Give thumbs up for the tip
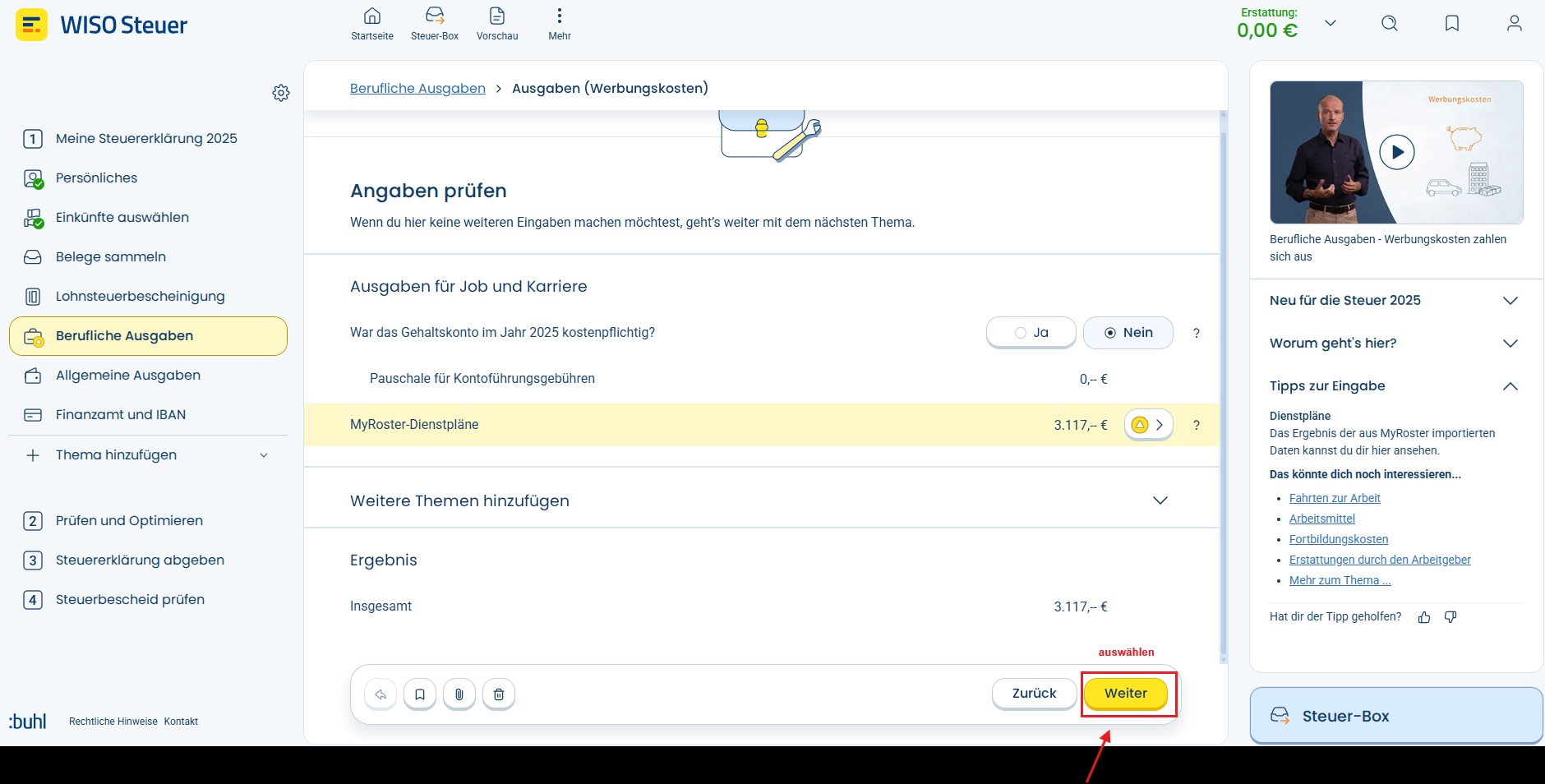Viewport: 1545px width, 784px height. (x=1424, y=617)
